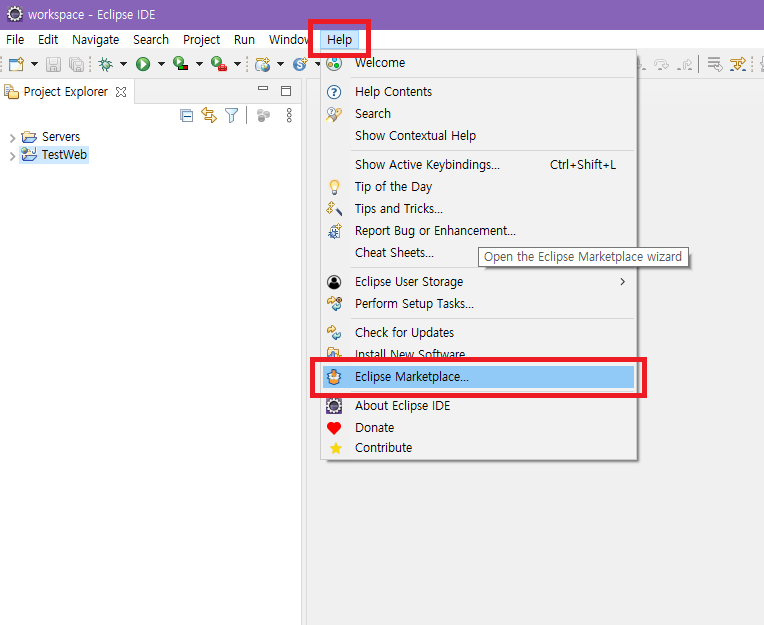Click the Debug bug icon

coord(106,64)
